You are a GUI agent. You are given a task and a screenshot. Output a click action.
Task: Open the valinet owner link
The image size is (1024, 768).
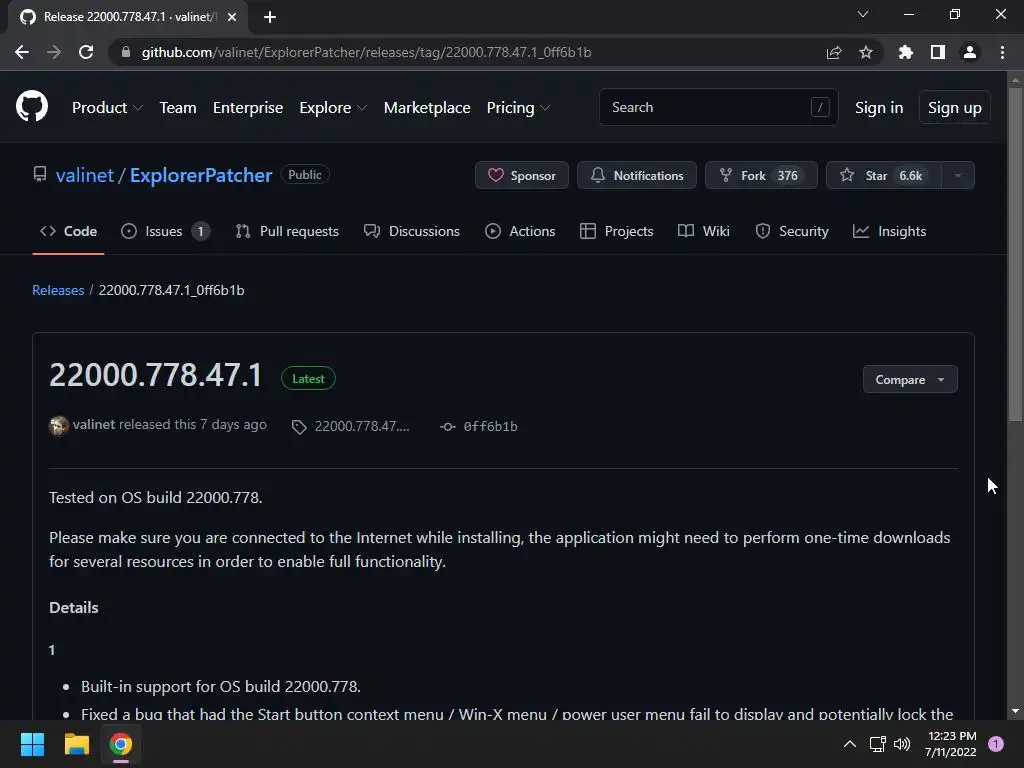pos(85,175)
